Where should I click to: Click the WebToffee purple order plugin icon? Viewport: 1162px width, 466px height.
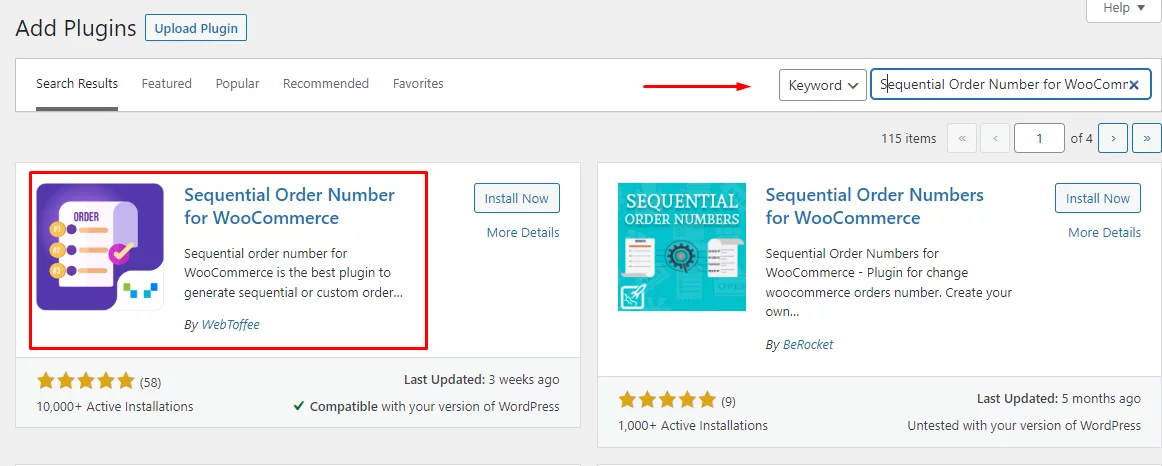coord(100,247)
